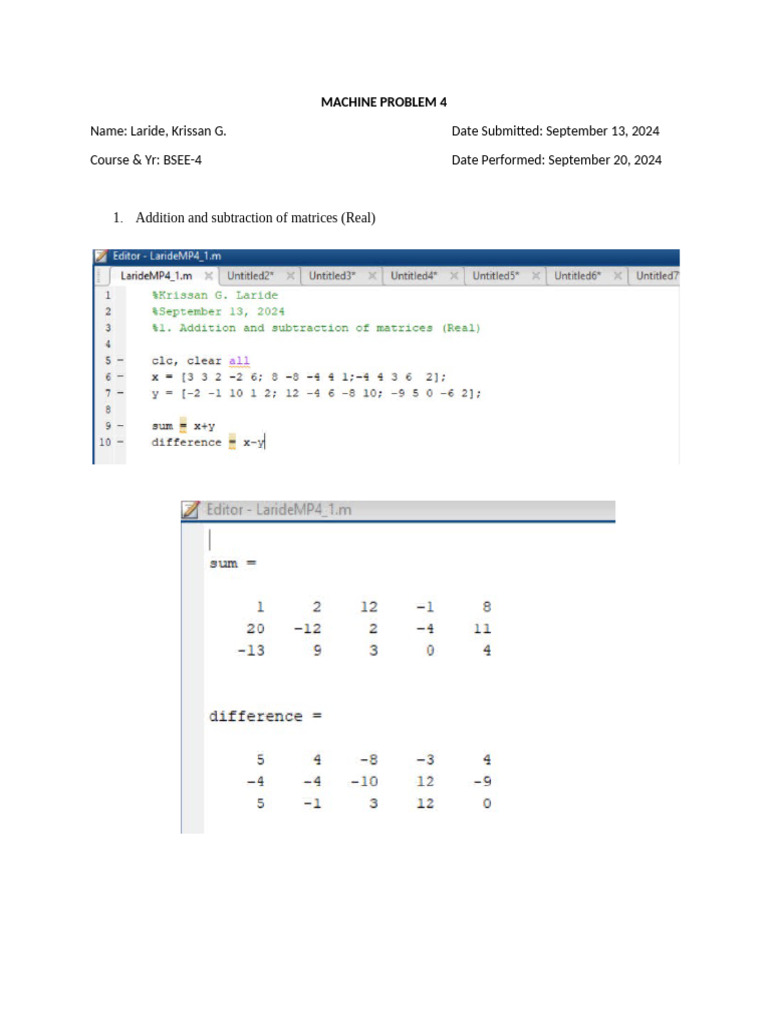Click the green comment '%1. Addition and subtraction...'
768x1024 pixels.
tap(316, 328)
